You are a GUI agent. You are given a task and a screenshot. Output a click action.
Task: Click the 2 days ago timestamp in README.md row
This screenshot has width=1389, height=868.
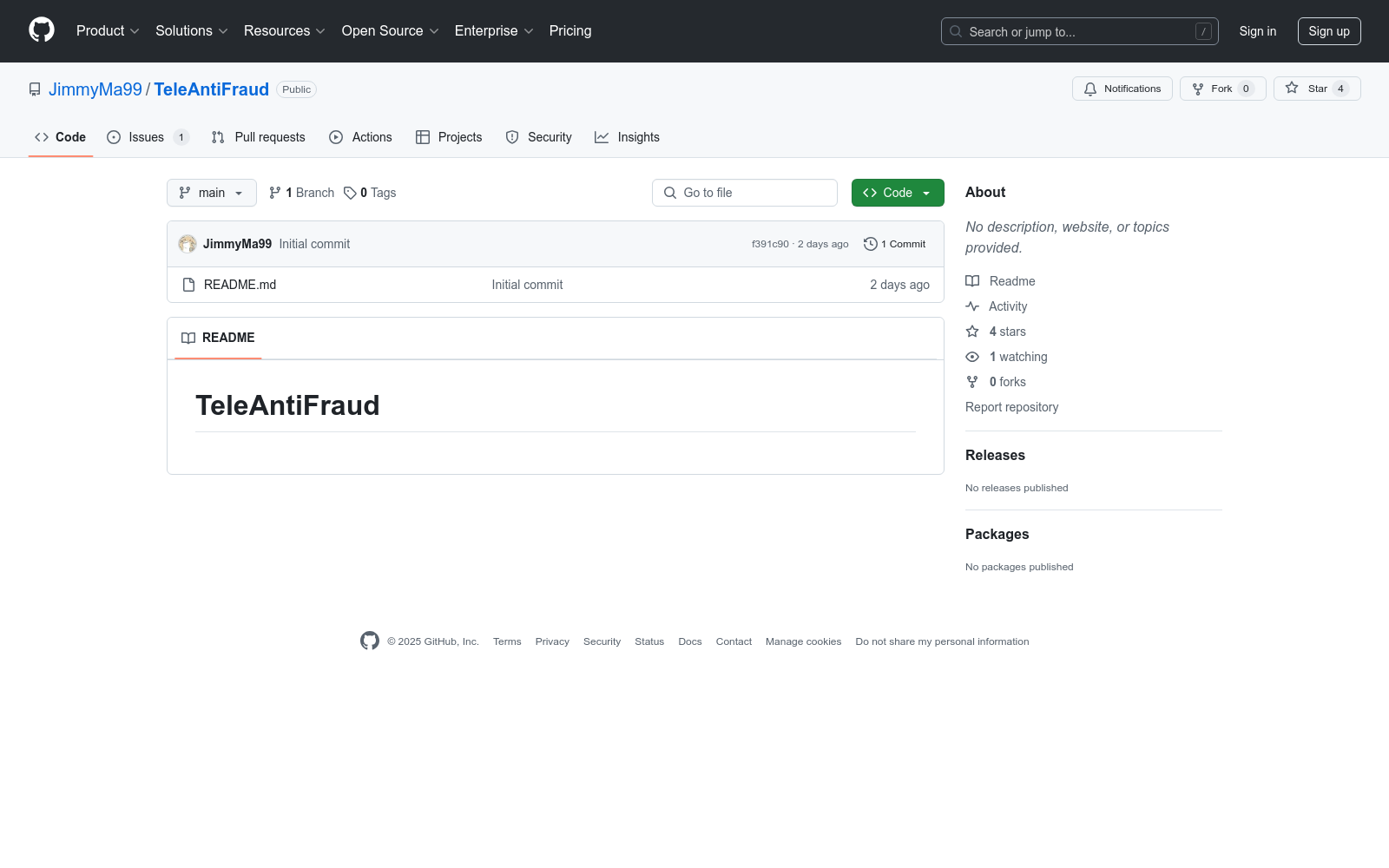[899, 285]
